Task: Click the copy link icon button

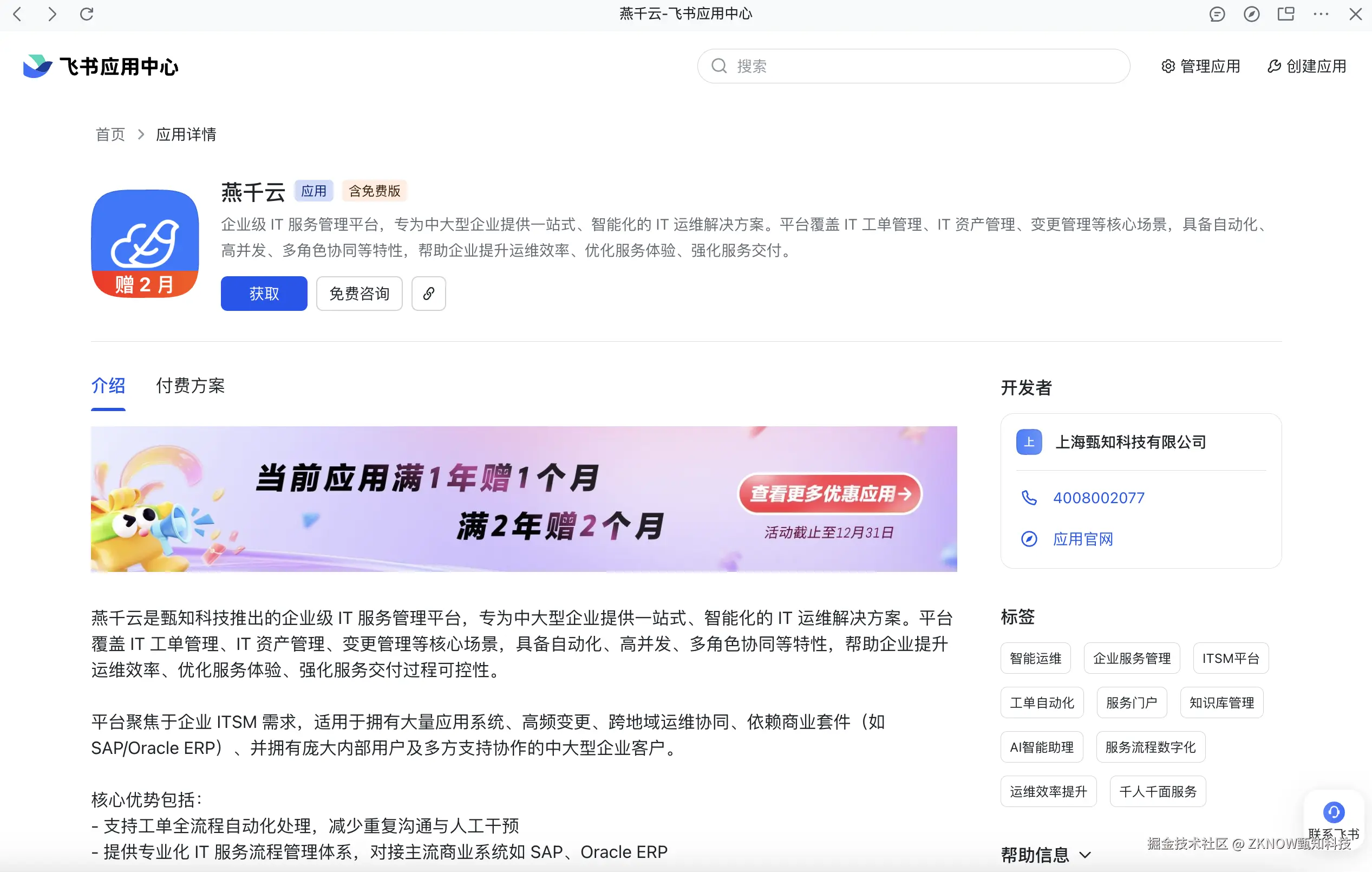Action: tap(428, 294)
